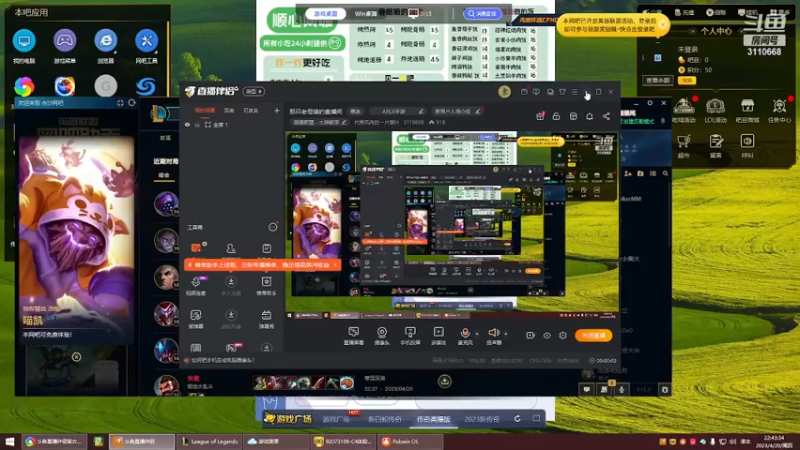Open 任务中心 icon in right panel
The height and width of the screenshot is (450, 800).
(x=779, y=110)
